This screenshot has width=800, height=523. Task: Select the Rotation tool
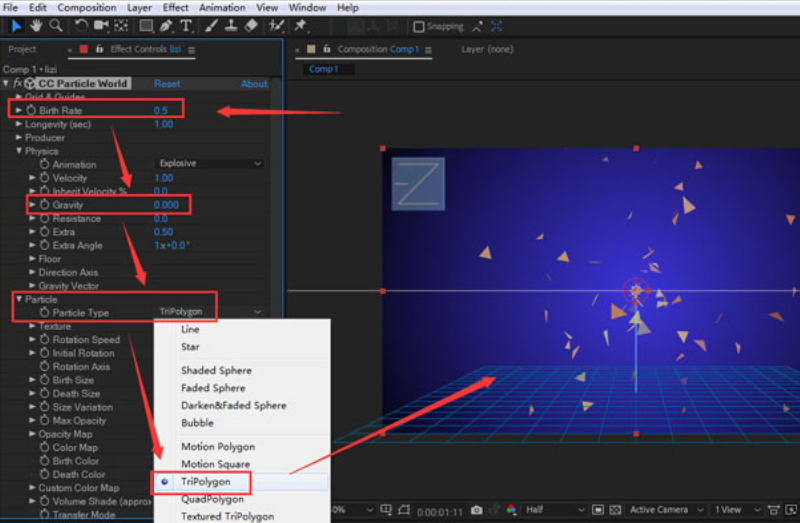pyautogui.click(x=81, y=26)
